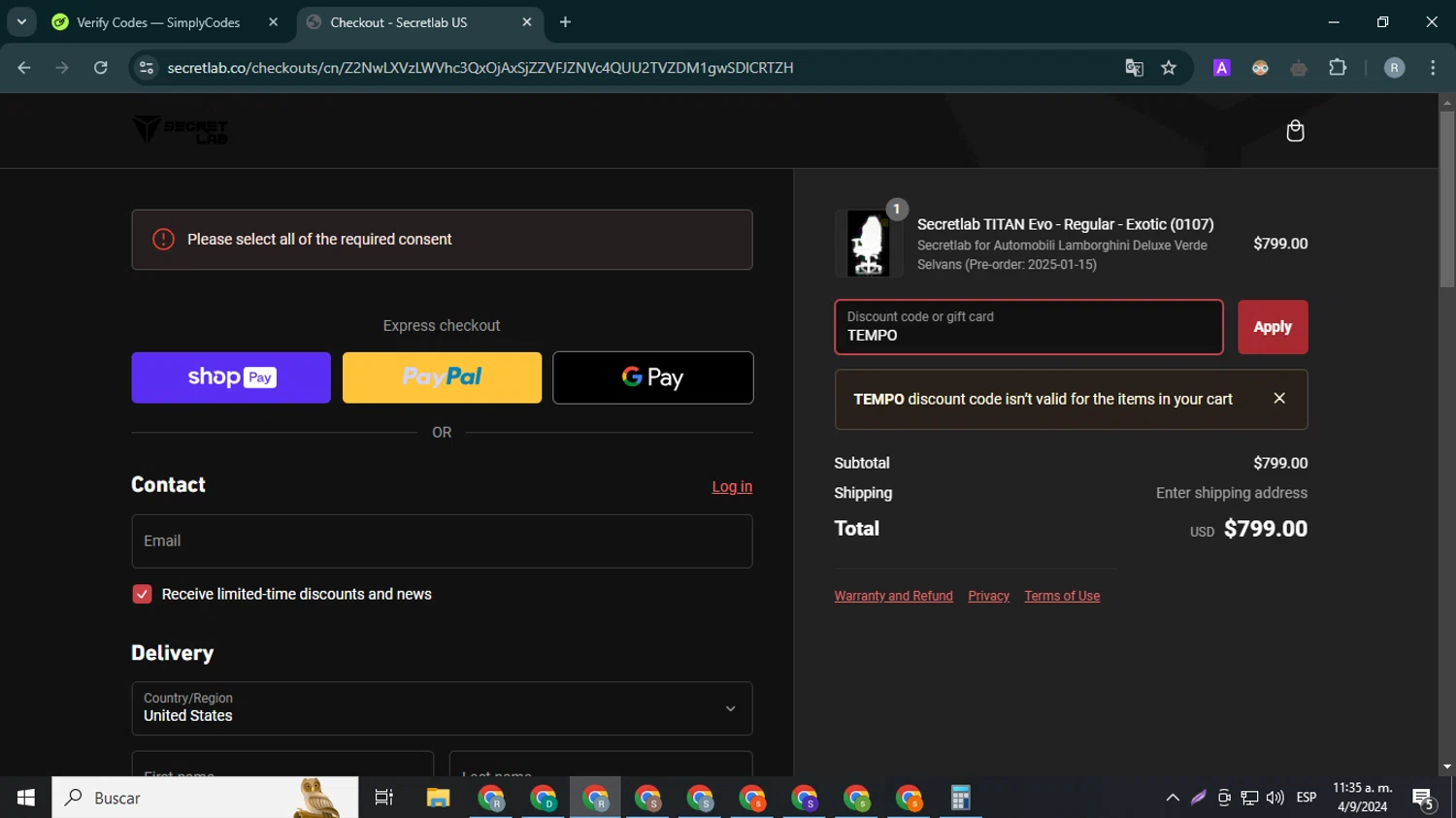
Task: Click the "Subtotal" label
Action: 862,463
